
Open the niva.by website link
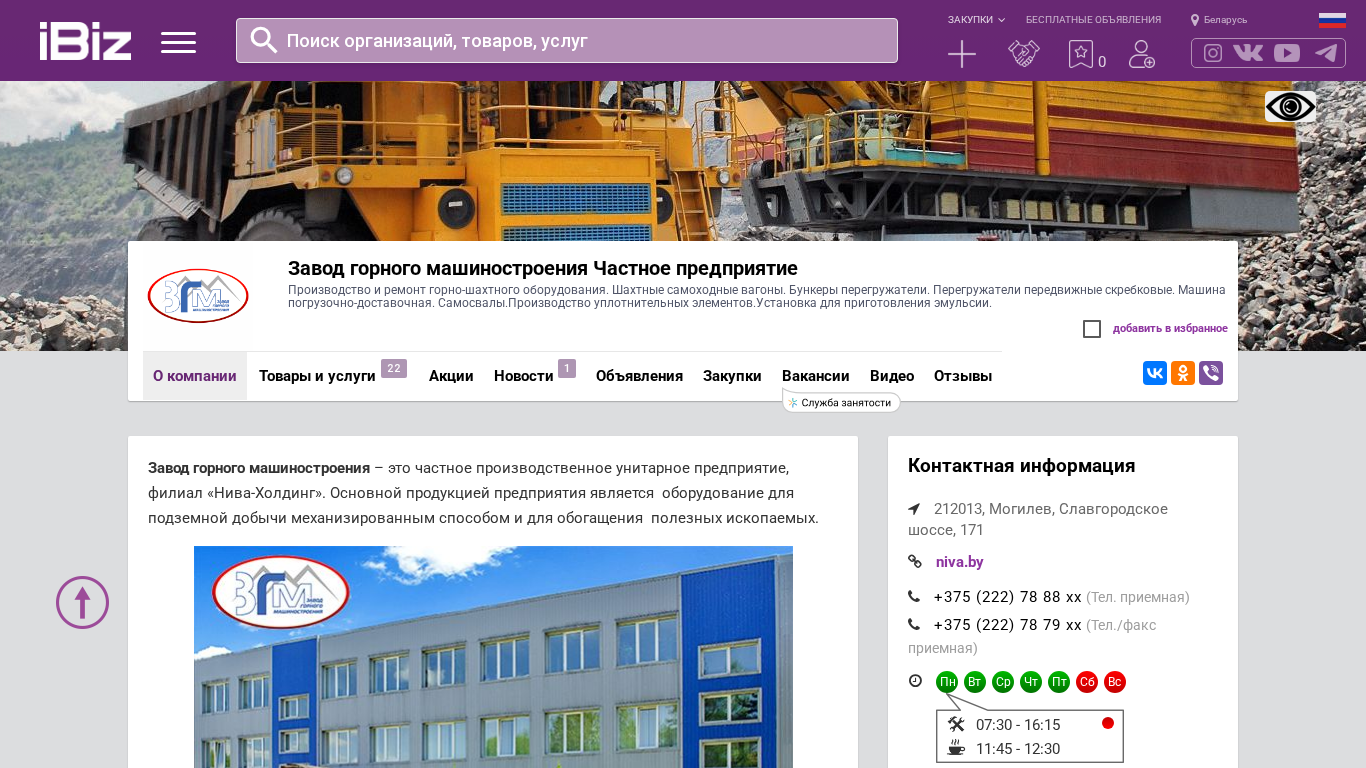(960, 562)
